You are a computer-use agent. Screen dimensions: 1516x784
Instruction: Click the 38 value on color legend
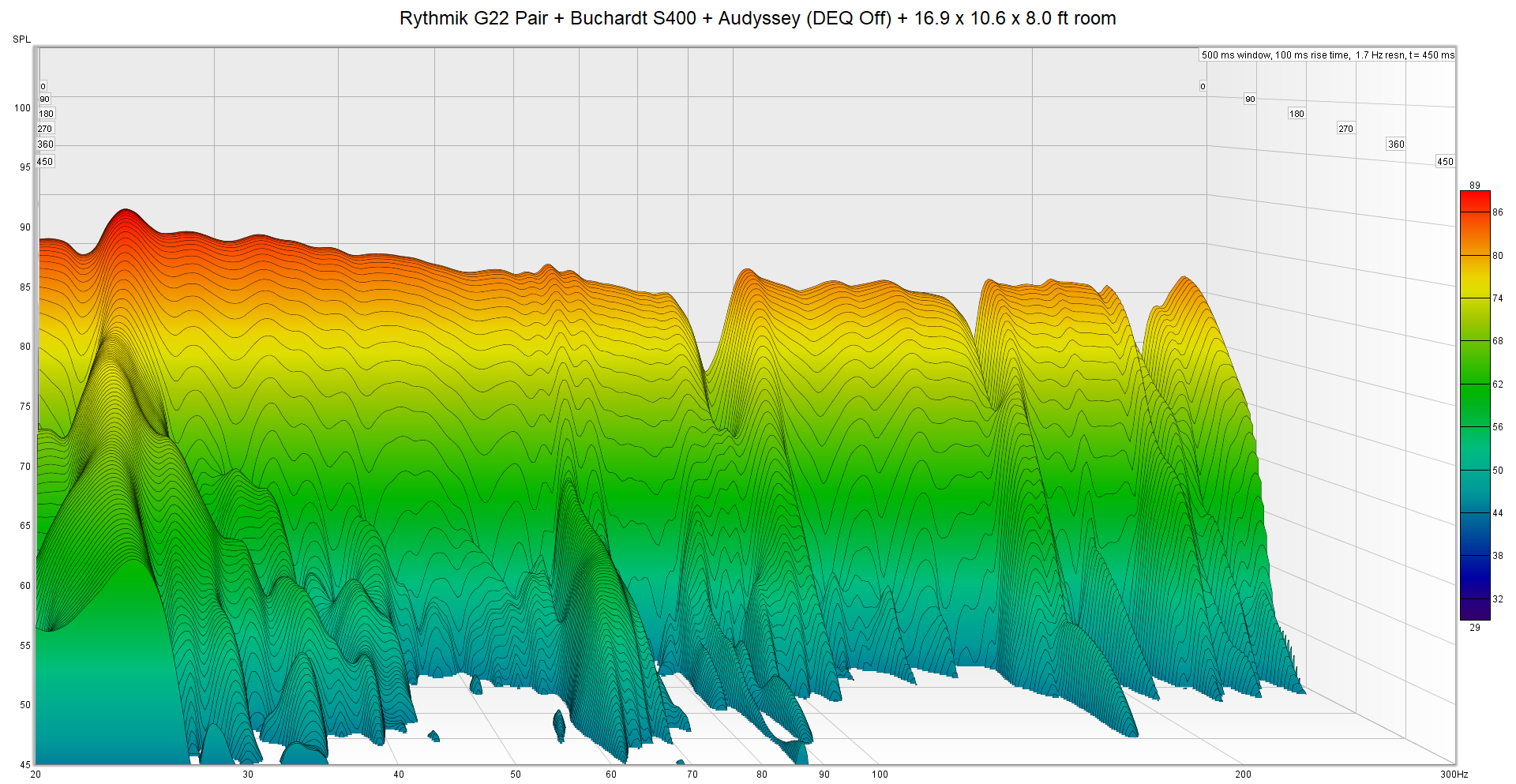[1498, 556]
